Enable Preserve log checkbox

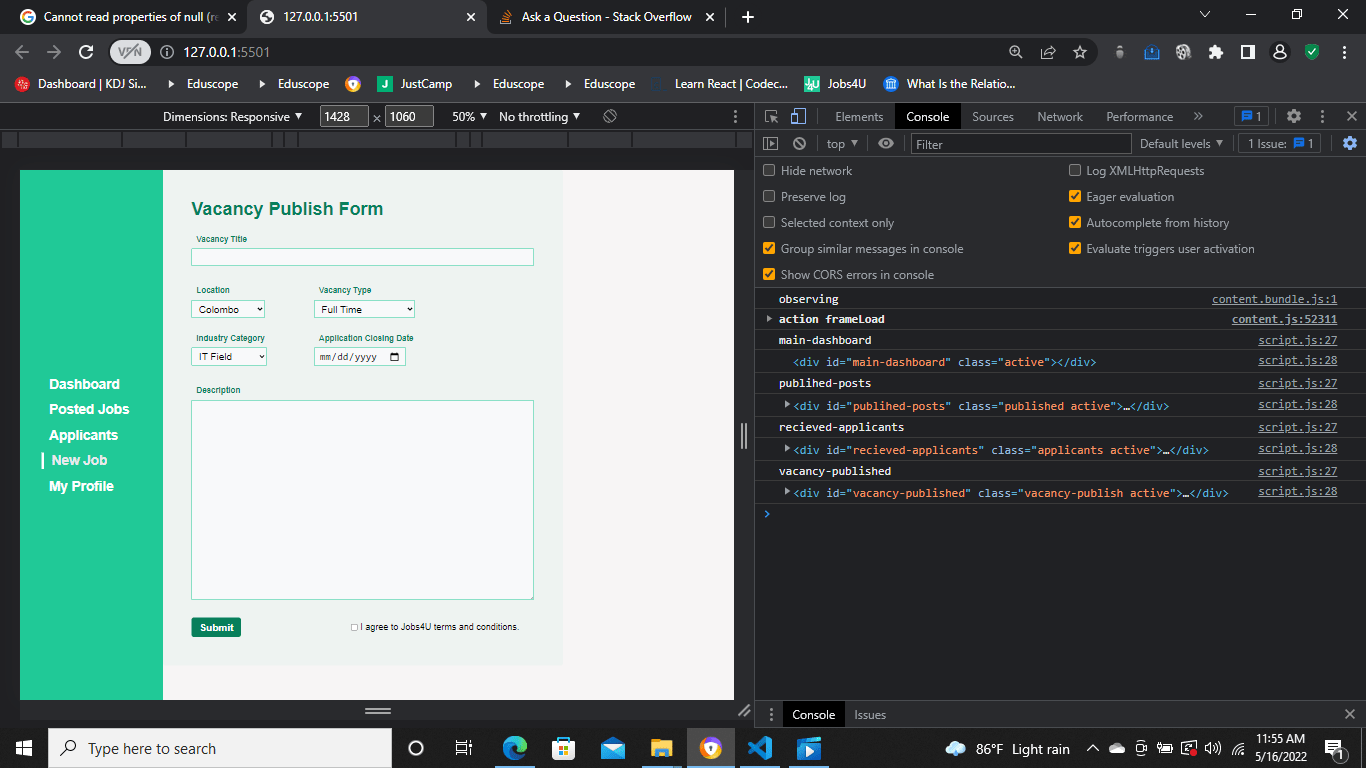[769, 197]
